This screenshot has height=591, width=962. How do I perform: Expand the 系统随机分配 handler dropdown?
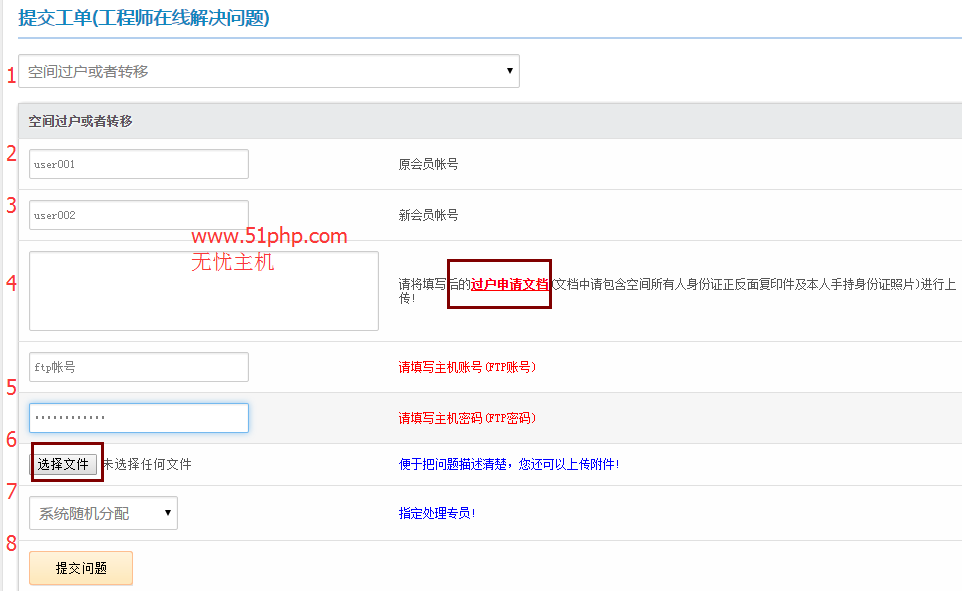coord(103,514)
